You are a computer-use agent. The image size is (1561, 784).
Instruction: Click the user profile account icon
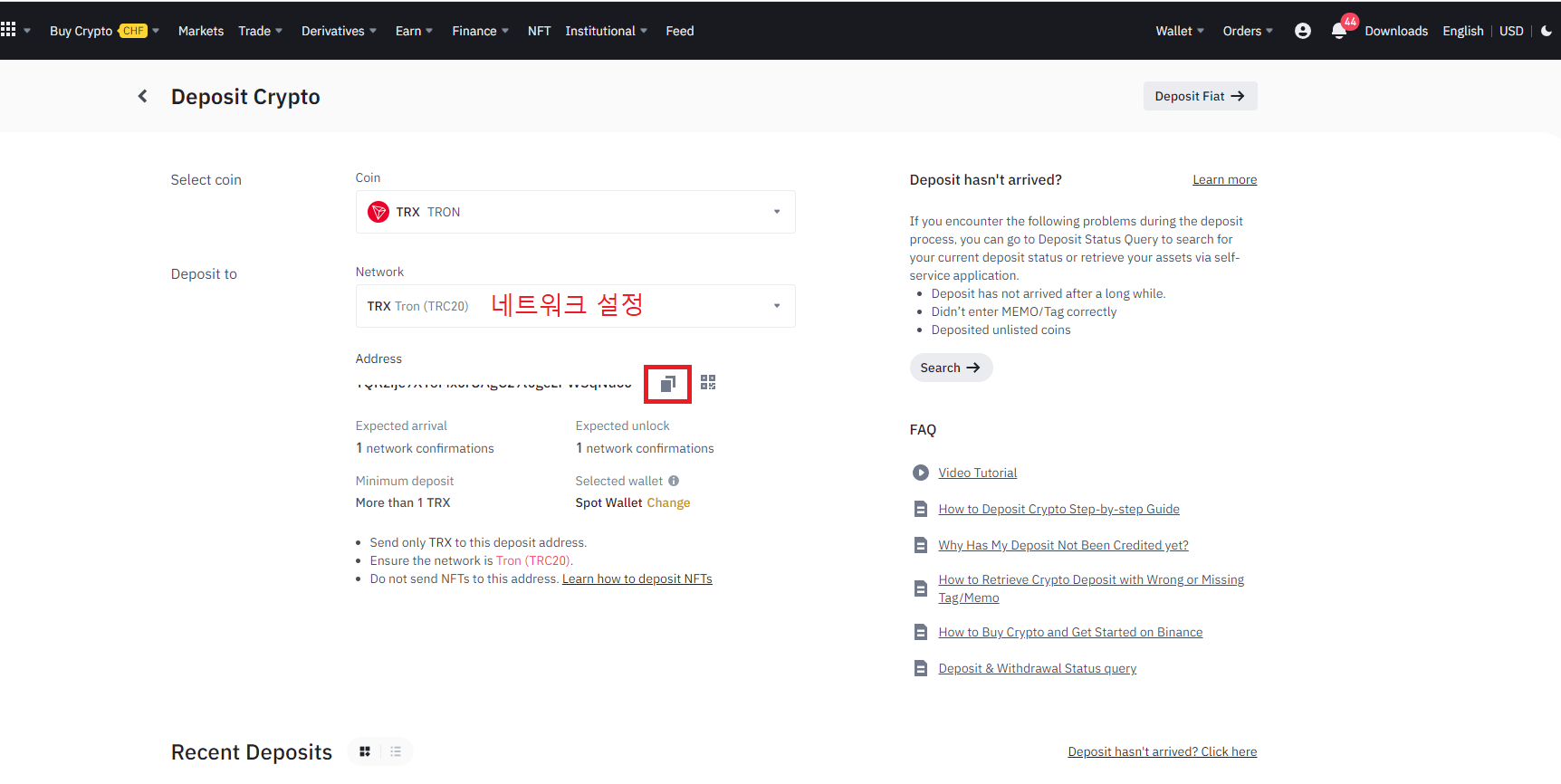[1303, 31]
